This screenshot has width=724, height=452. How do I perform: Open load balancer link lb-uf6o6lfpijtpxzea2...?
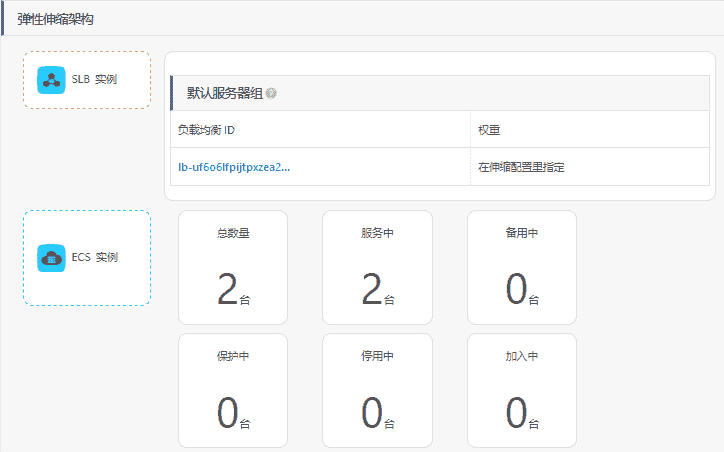click(x=234, y=167)
